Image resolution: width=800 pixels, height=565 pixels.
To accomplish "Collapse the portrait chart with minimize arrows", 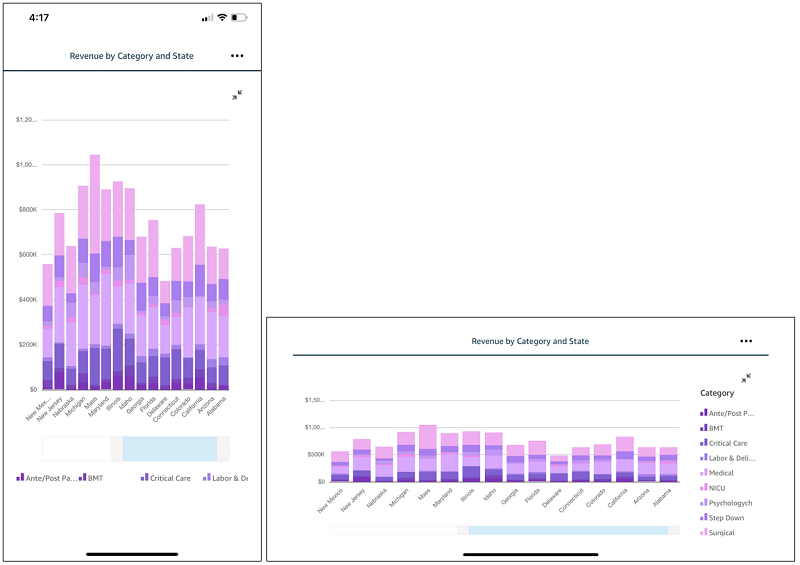I will pyautogui.click(x=237, y=95).
